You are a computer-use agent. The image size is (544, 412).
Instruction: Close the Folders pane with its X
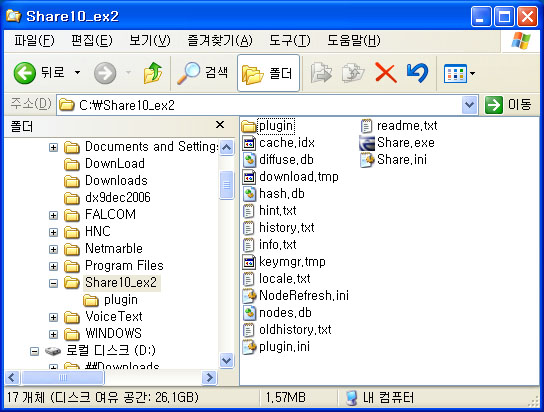[x=220, y=125]
